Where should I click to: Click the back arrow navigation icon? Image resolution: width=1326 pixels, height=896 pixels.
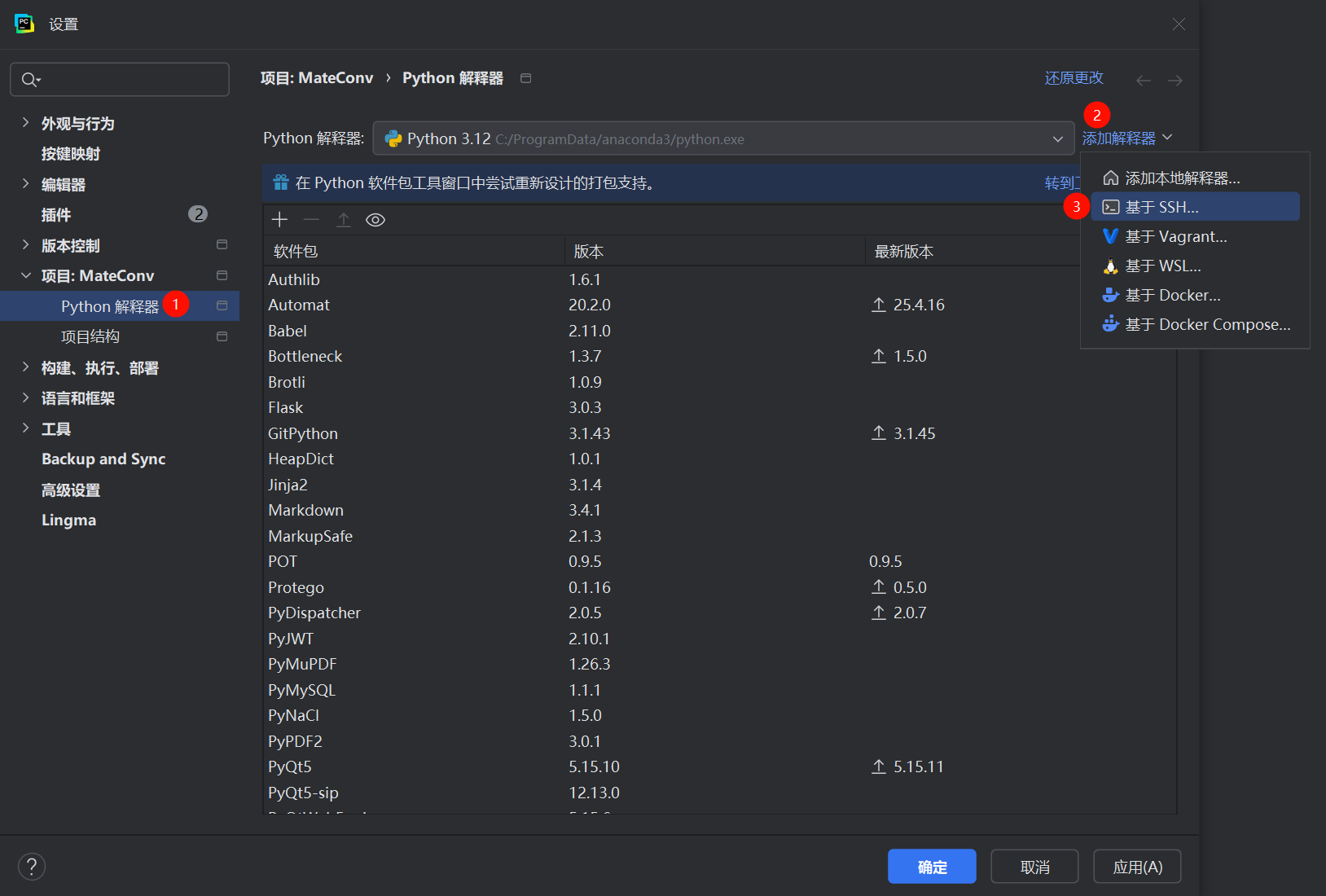pos(1144,80)
